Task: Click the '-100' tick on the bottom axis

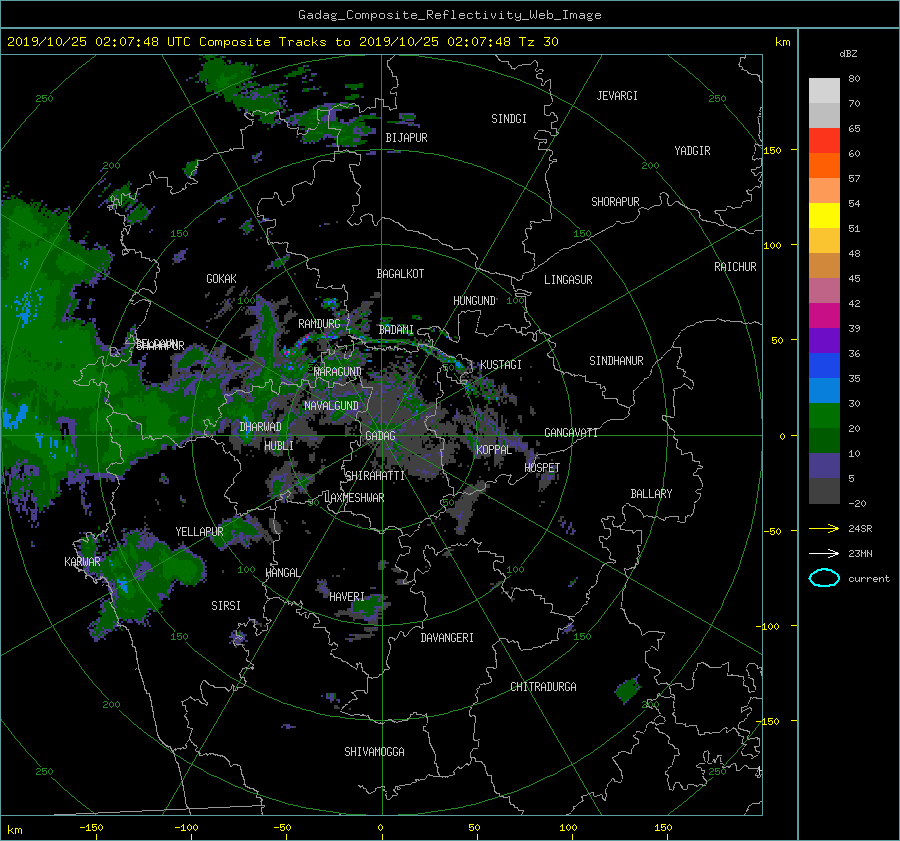Action: (x=185, y=828)
